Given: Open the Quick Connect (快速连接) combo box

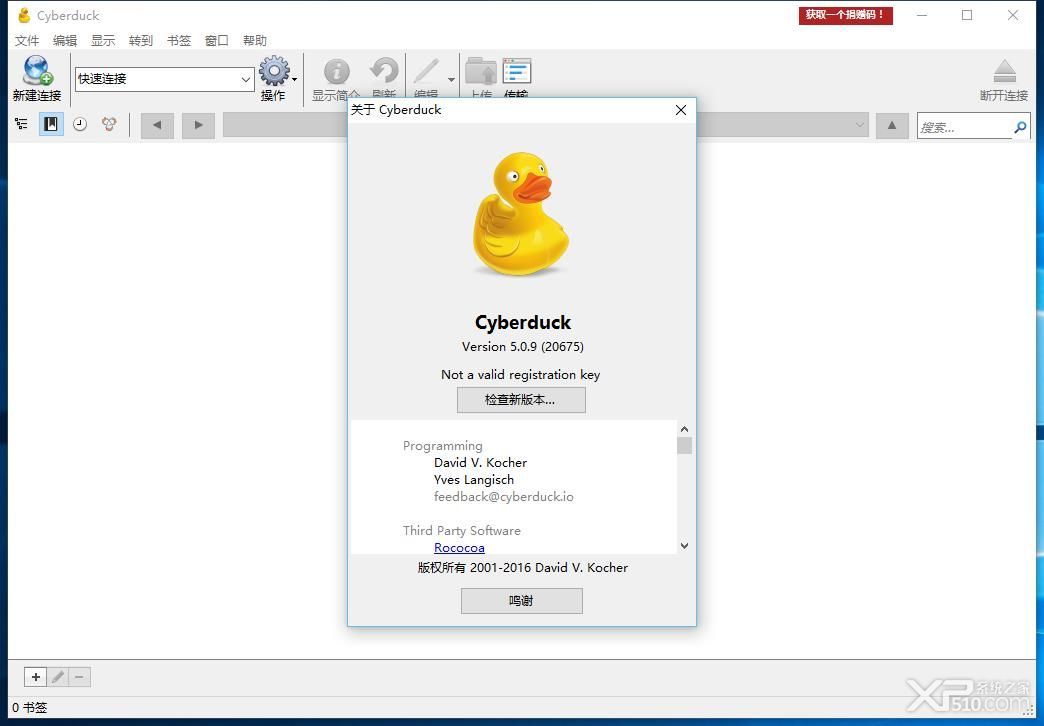Looking at the screenshot, I should click(x=164, y=79).
